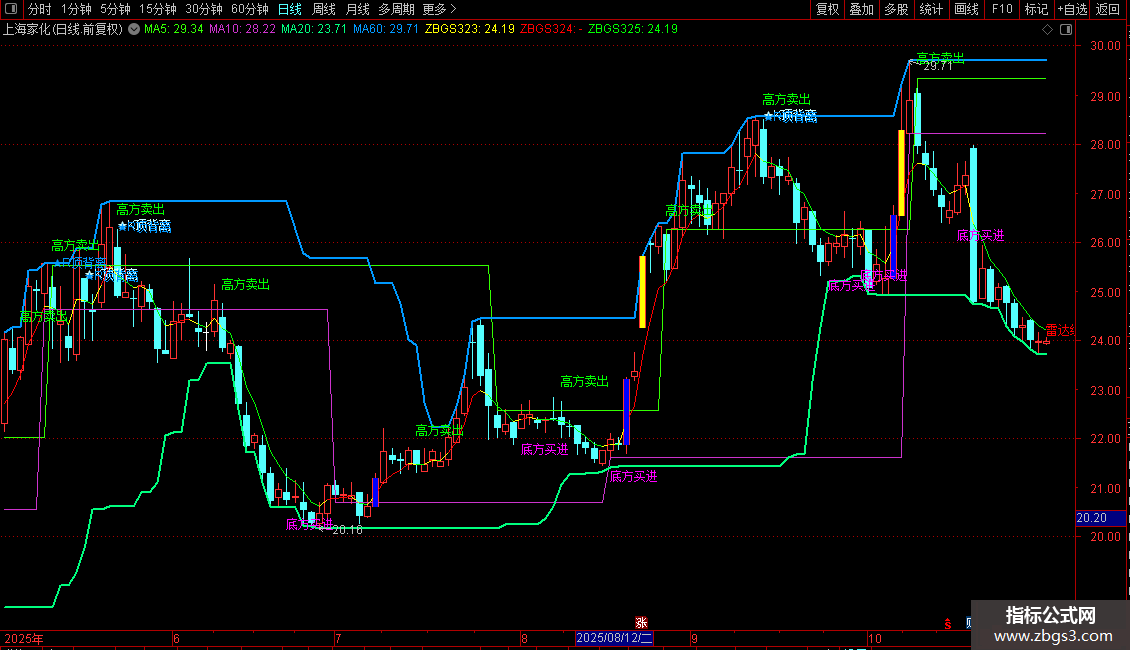The height and width of the screenshot is (650, 1130).
Task: Click the 标记 mark button
Action: pyautogui.click(x=1036, y=9)
